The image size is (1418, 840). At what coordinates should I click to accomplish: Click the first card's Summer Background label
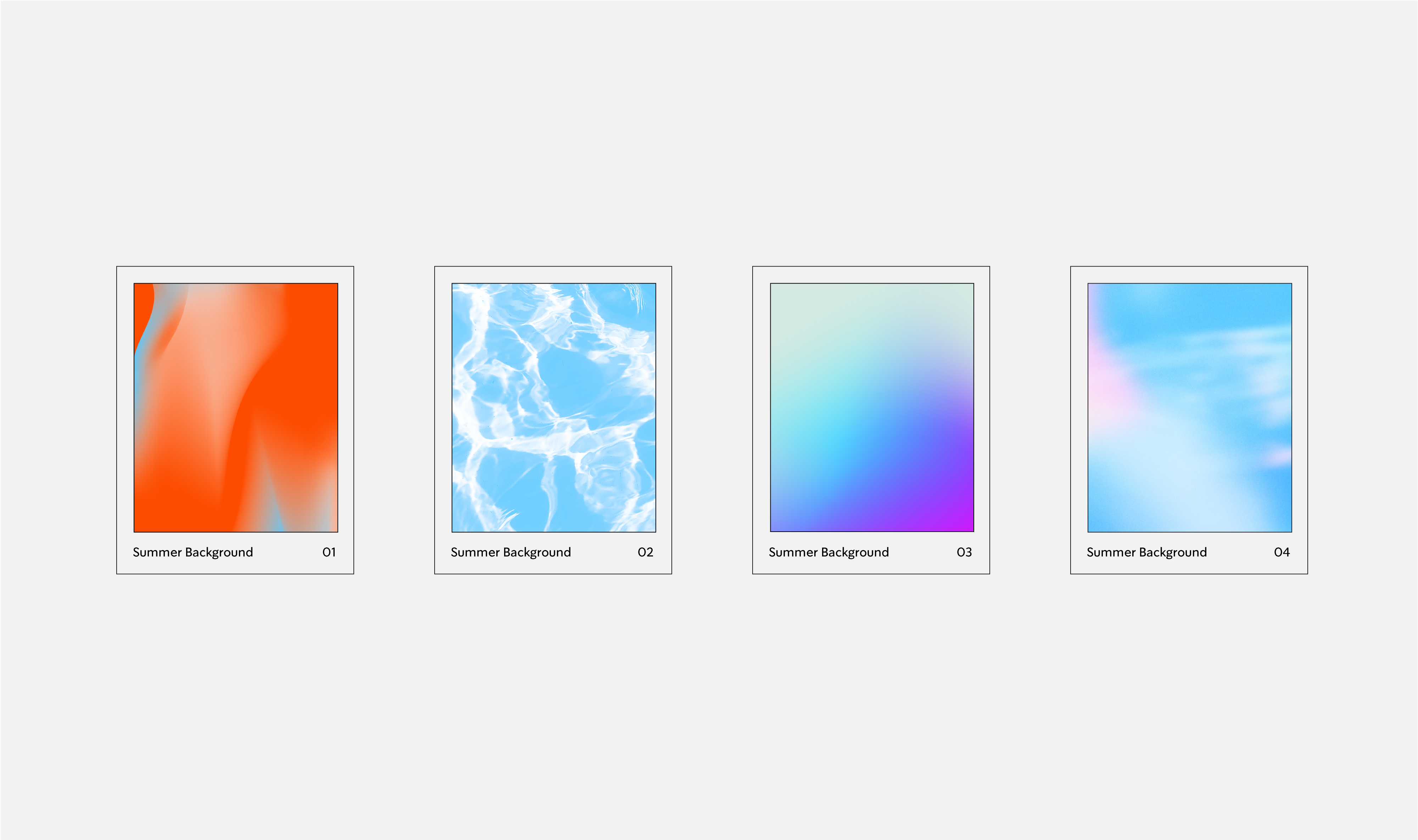pyautogui.click(x=192, y=553)
